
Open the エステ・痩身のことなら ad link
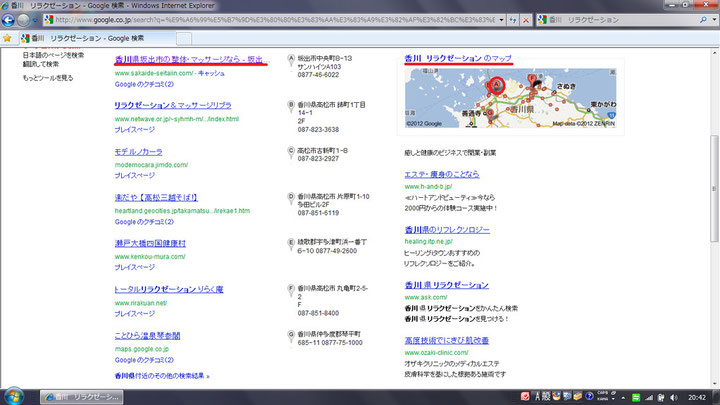444,173
